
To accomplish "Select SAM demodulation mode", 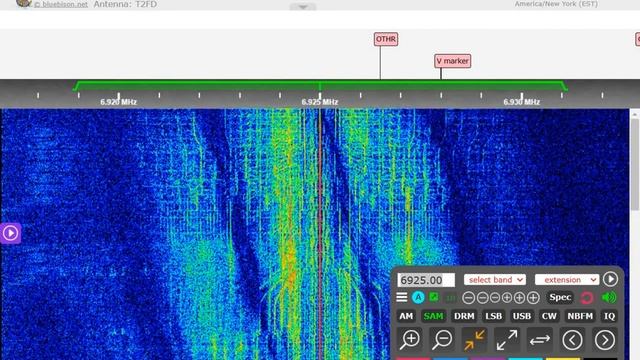I will [433, 316].
